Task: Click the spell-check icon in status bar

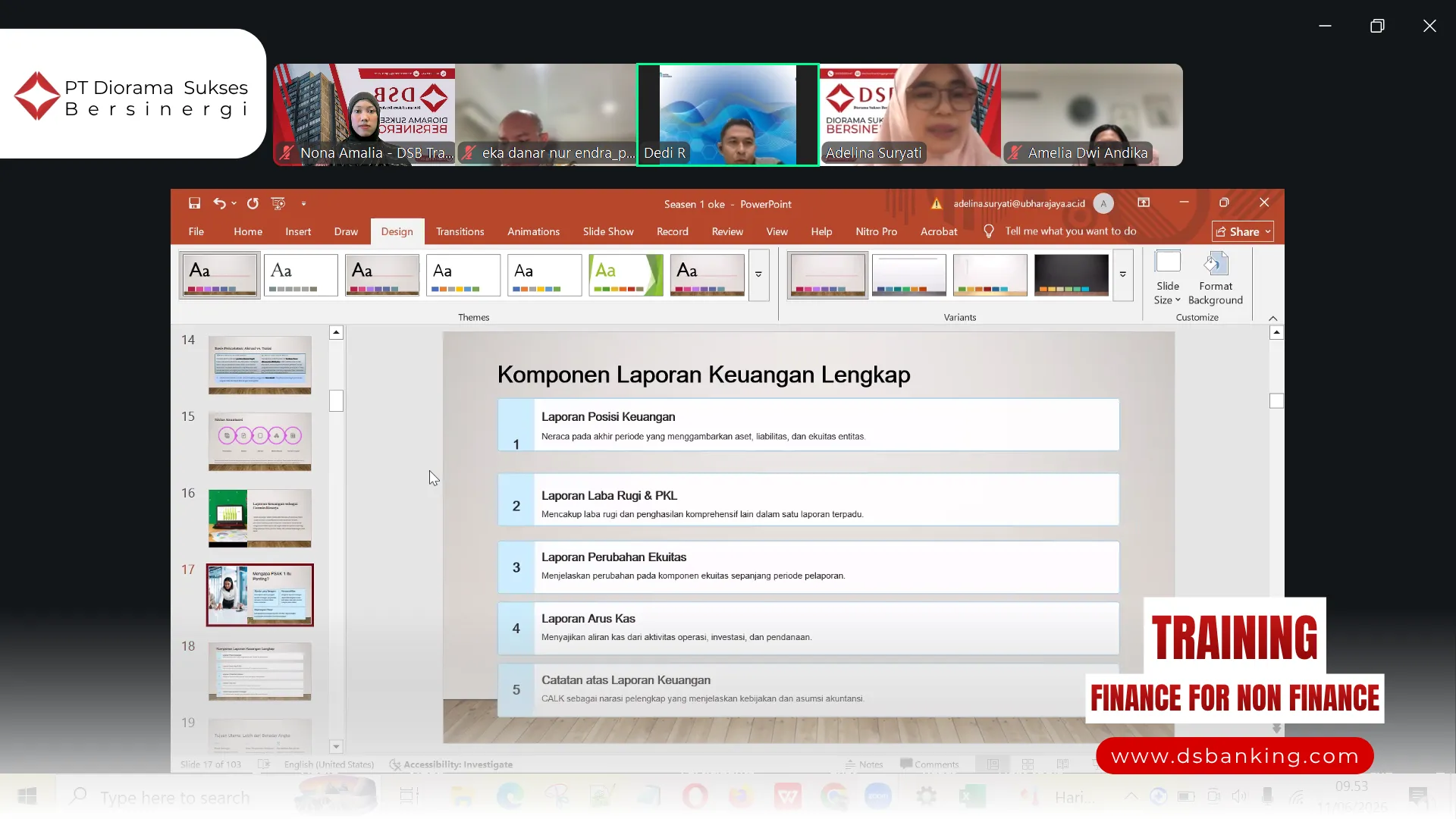Action: (263, 764)
